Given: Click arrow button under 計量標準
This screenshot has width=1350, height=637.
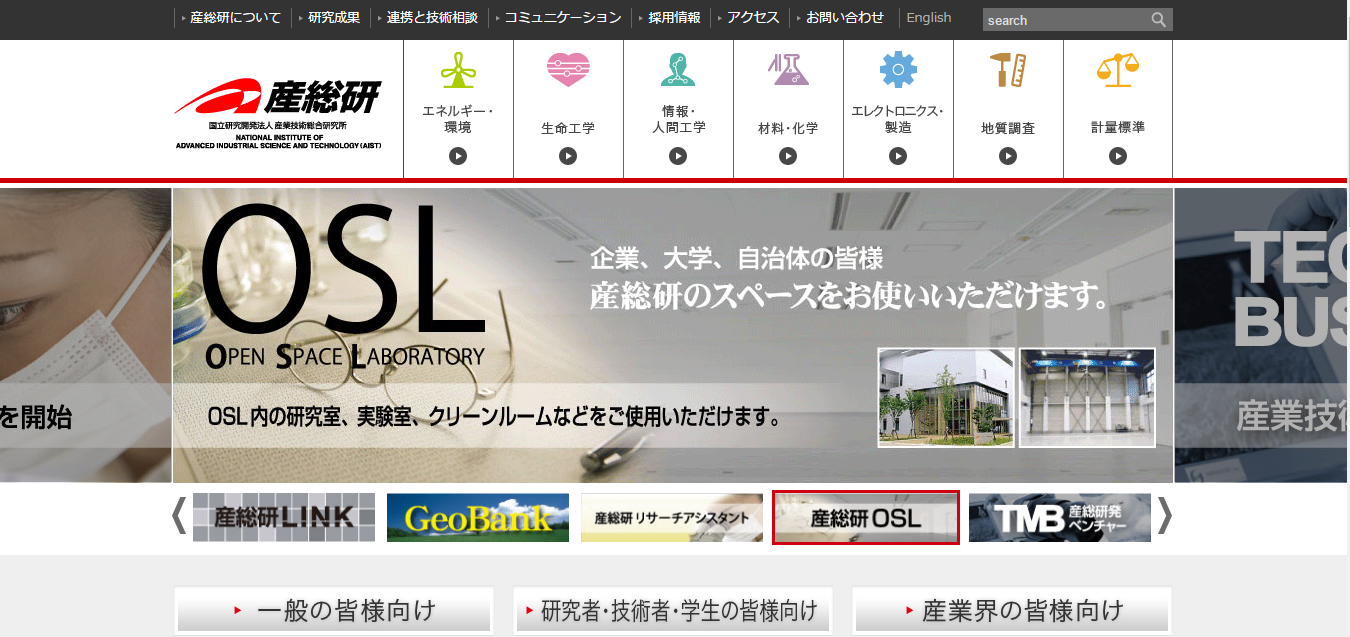Looking at the screenshot, I should coord(1118,156).
